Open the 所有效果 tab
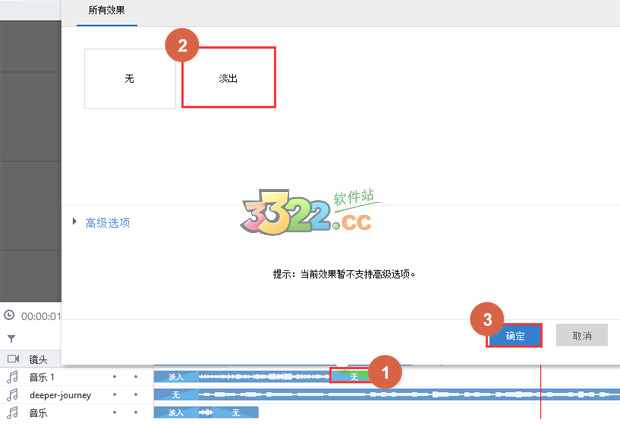The height and width of the screenshot is (424, 620). [x=107, y=10]
